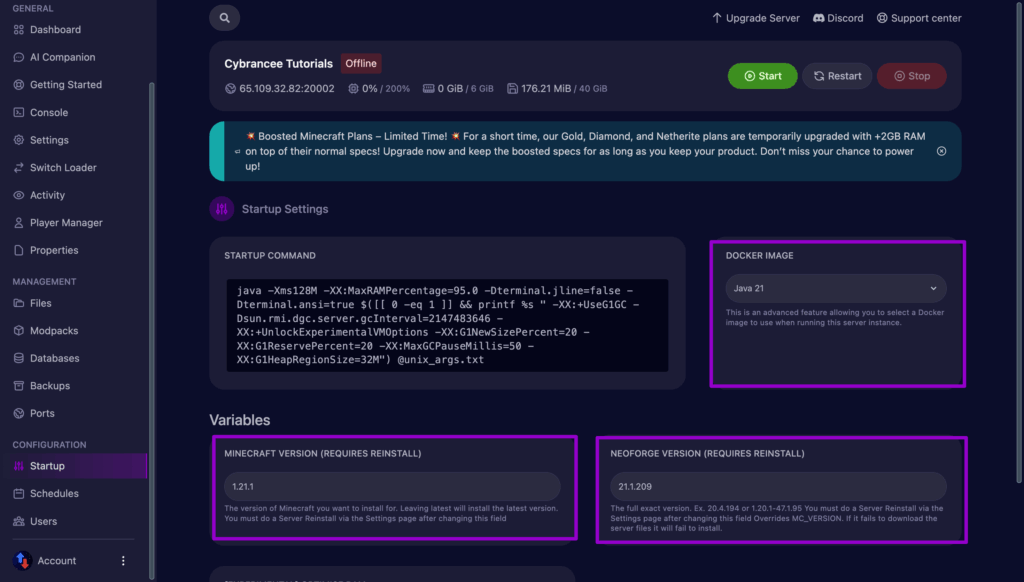Join Discord via the top bar icon
Screen dimensions: 1024x582
pos(837,17)
